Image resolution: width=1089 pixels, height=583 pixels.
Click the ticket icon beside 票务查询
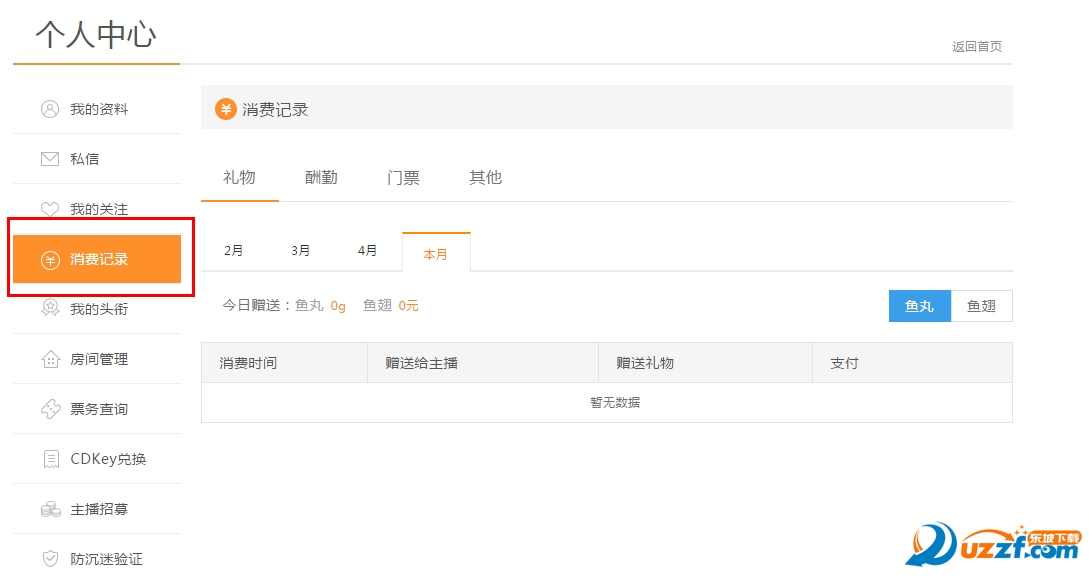pyautogui.click(x=50, y=409)
